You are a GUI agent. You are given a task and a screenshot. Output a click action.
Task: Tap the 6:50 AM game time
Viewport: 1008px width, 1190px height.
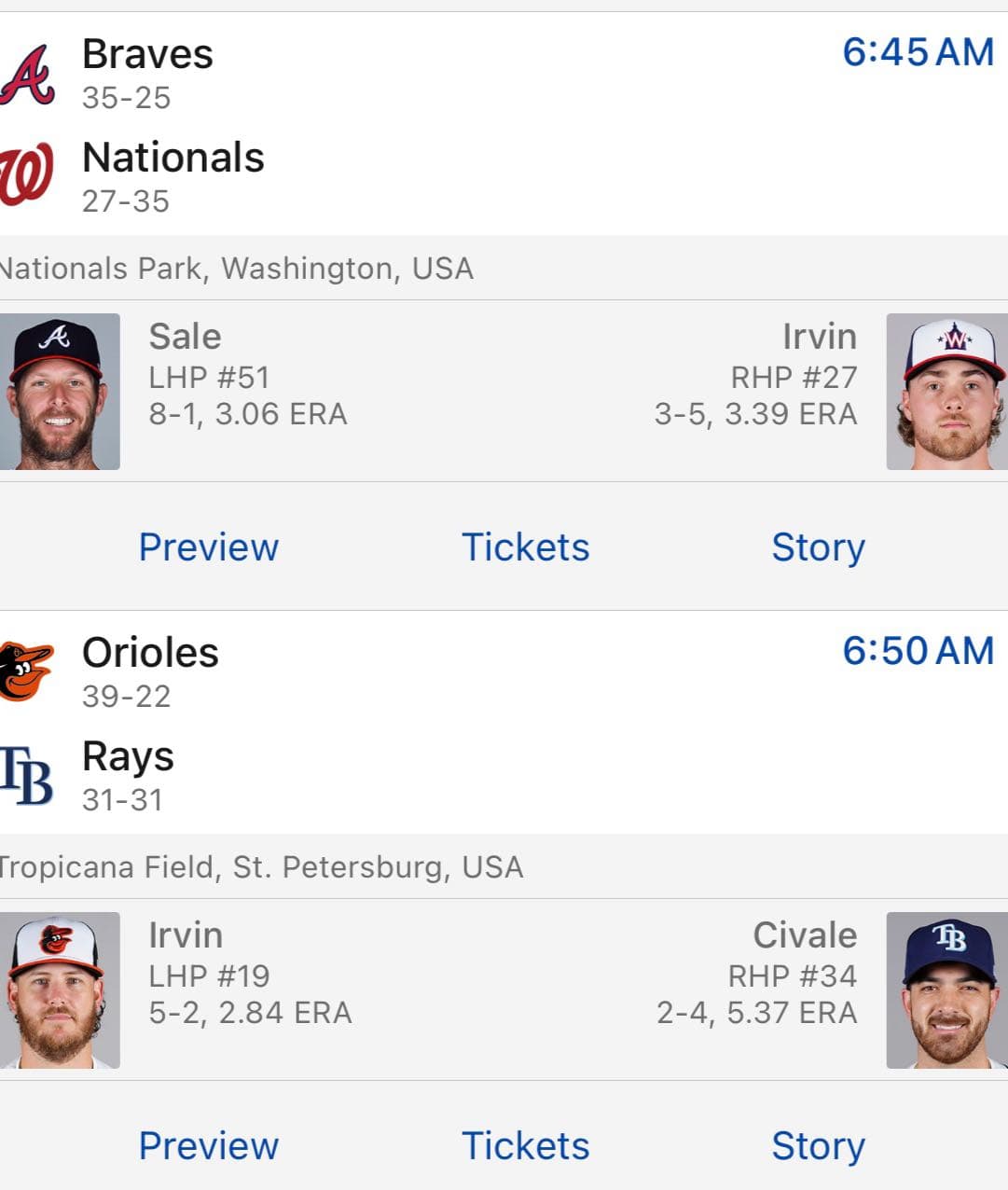(x=918, y=651)
